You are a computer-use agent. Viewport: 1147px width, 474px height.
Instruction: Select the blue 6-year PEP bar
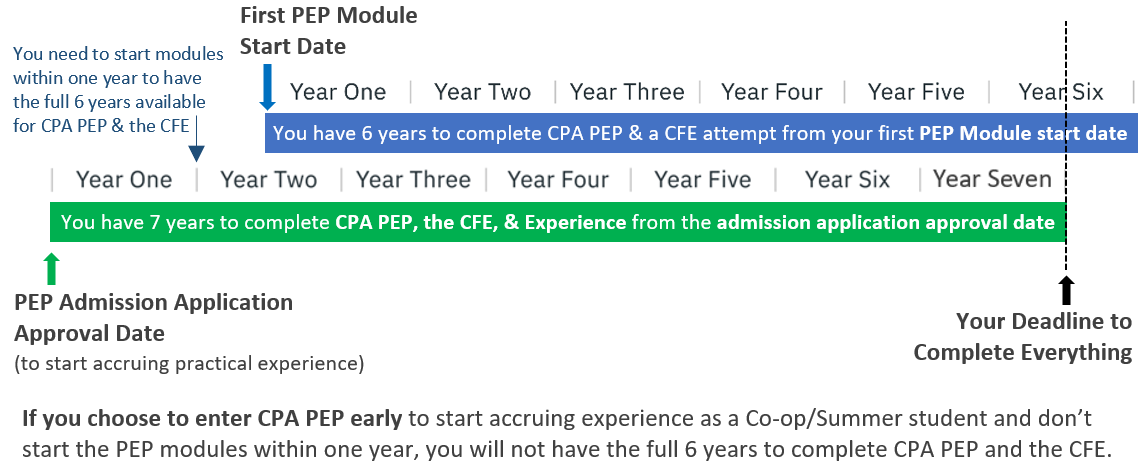(701, 133)
